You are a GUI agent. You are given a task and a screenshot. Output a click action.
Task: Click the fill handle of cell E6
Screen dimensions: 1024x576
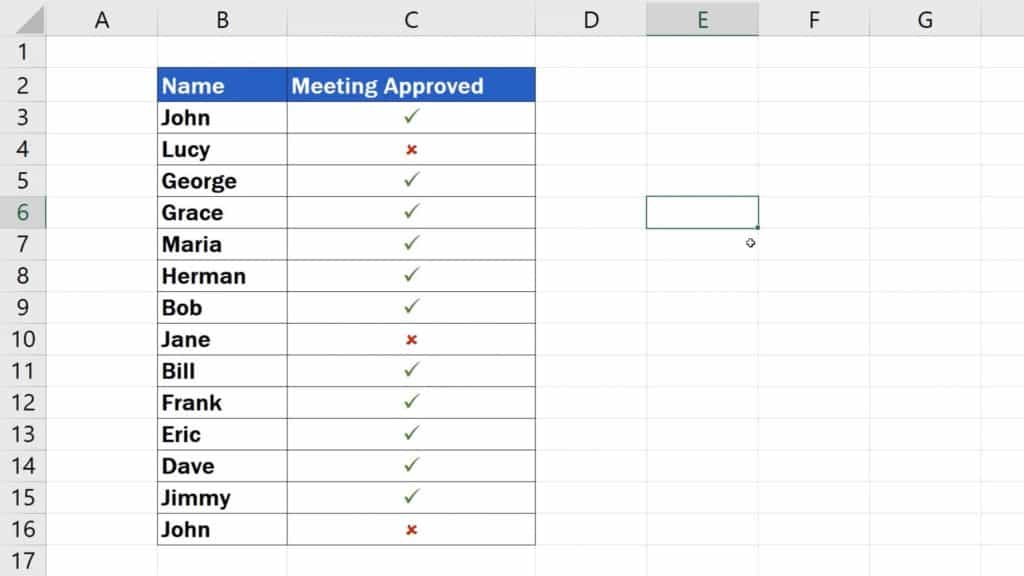coord(758,228)
